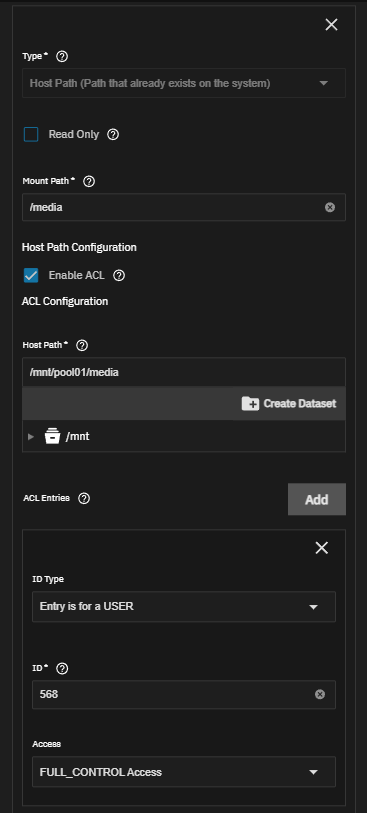Clear the Mount Path field value
Viewport: 367px width, 813px height.
[330, 207]
